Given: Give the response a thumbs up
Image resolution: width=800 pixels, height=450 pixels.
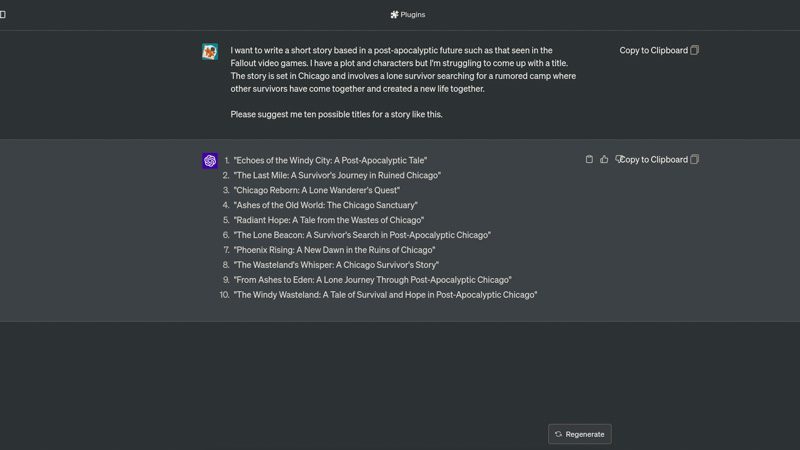Looking at the screenshot, I should [604, 159].
